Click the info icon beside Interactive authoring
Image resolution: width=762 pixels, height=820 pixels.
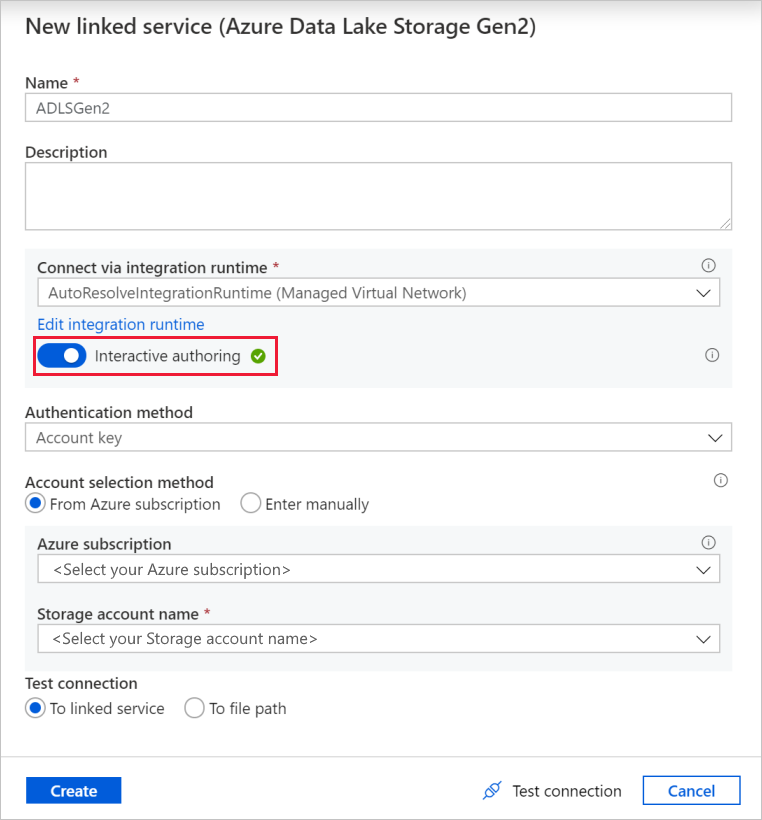[712, 355]
